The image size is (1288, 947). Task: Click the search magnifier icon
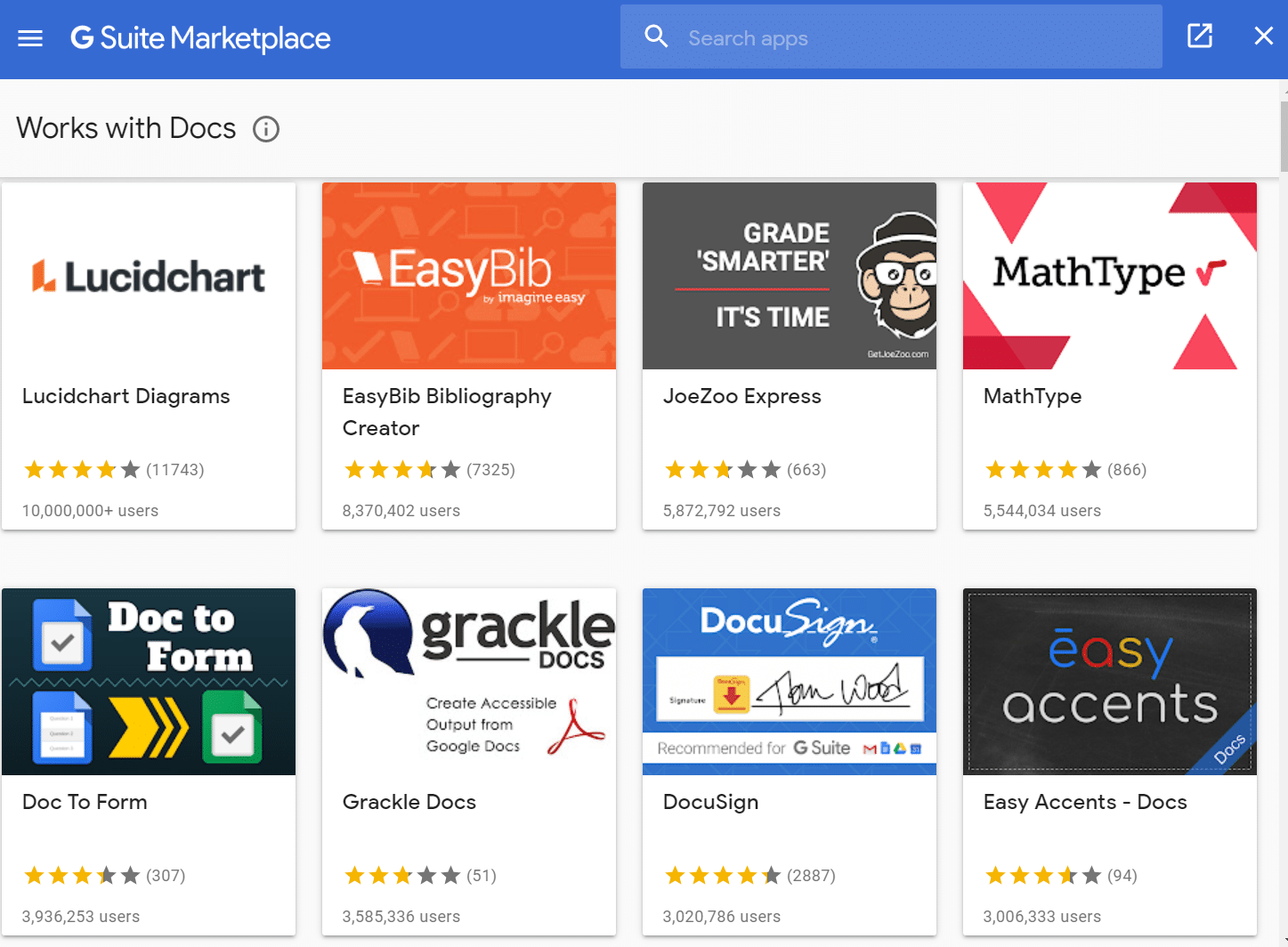pyautogui.click(x=656, y=36)
